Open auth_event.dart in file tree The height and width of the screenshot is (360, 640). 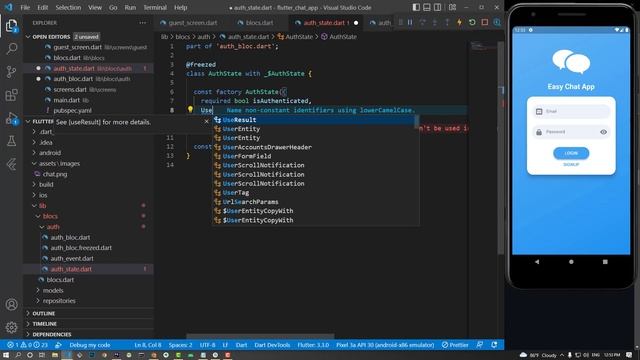(x=72, y=258)
